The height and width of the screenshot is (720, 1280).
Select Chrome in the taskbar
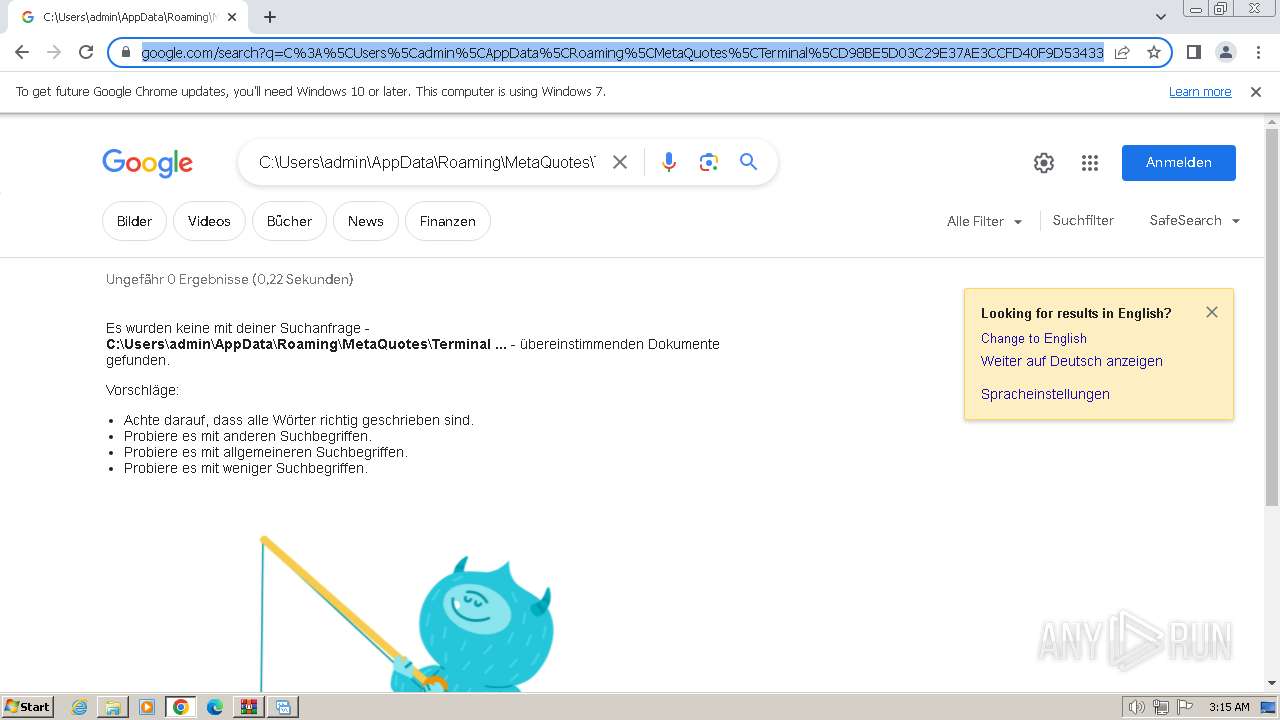[180, 707]
